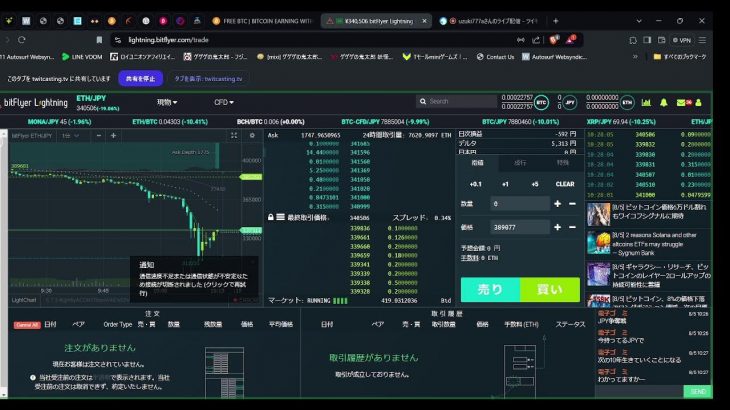Click the order book grouping list icon
Image resolution: width=730 pixels, height=410 pixels.
pyautogui.click(x=280, y=217)
